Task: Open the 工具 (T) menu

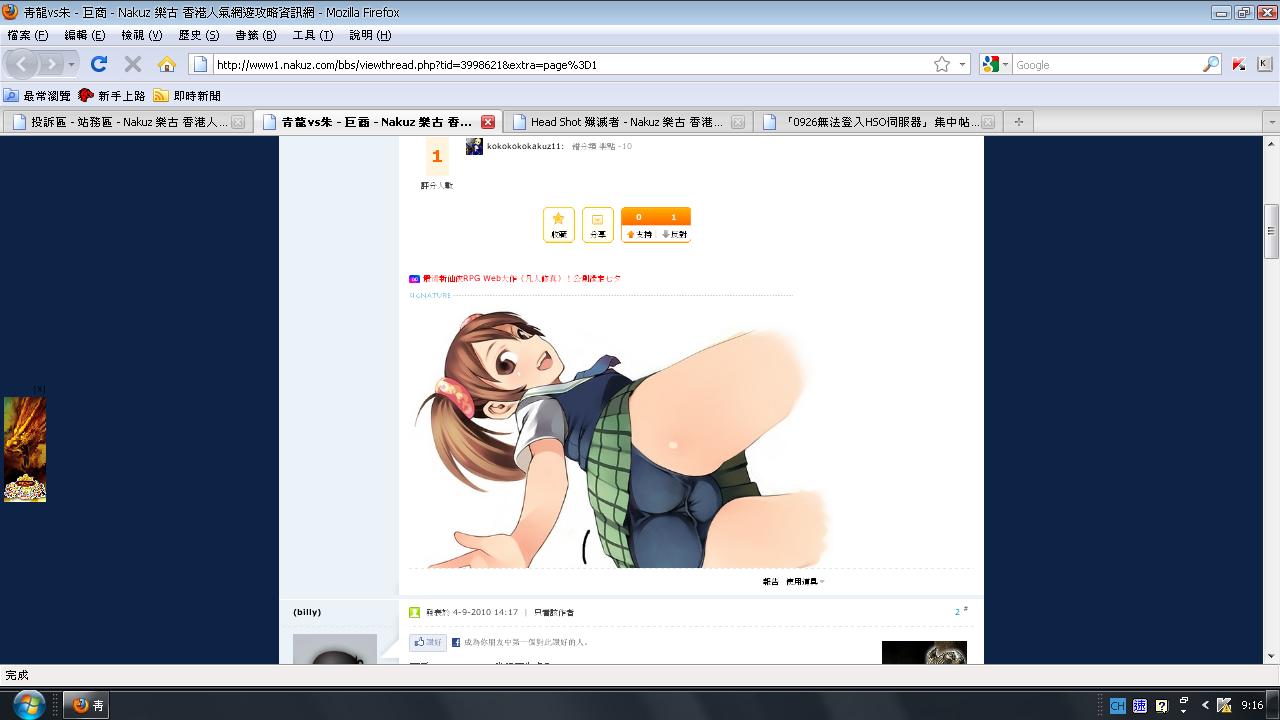Action: pos(312,35)
